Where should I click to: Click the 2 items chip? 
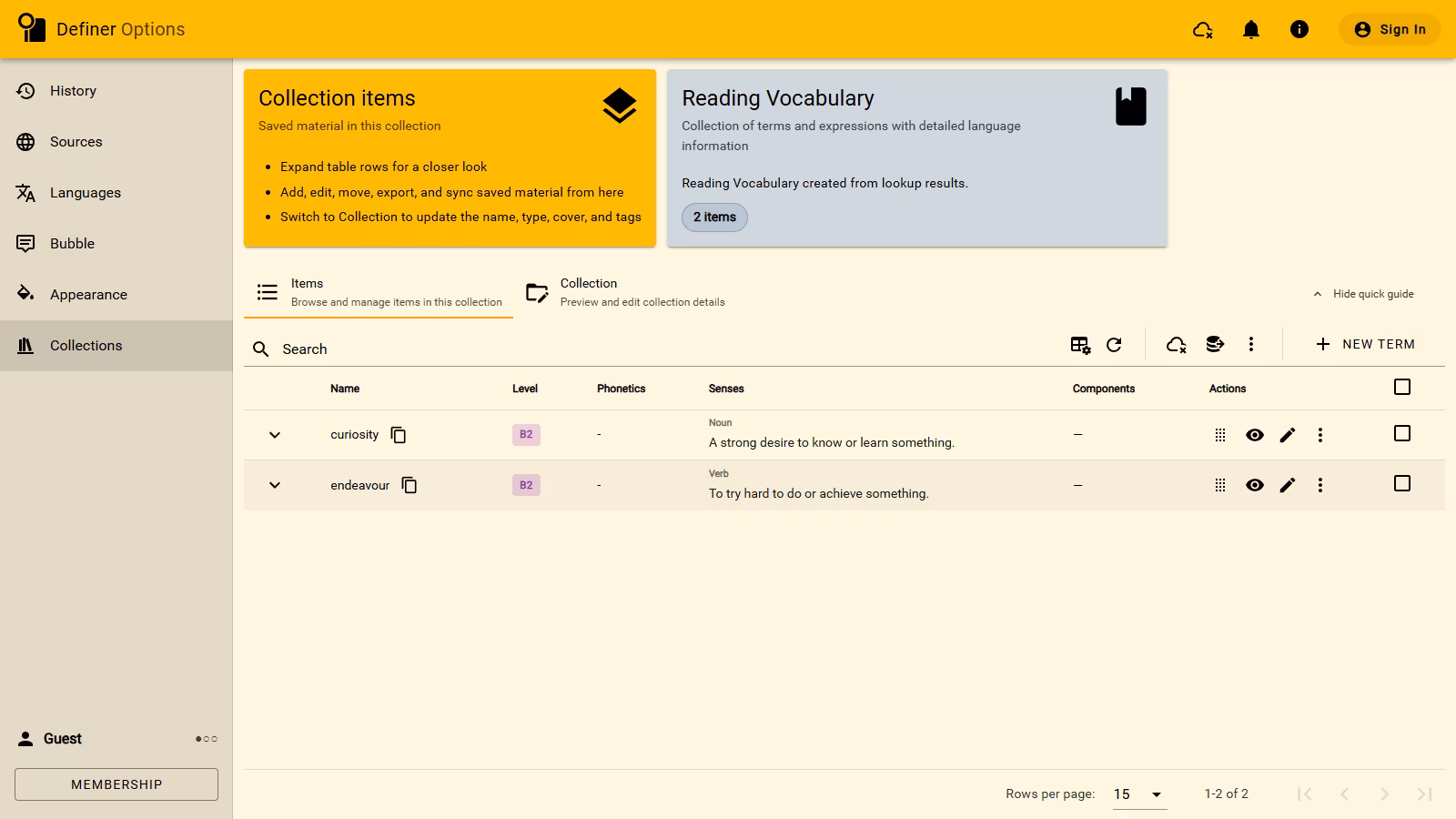[x=714, y=217]
